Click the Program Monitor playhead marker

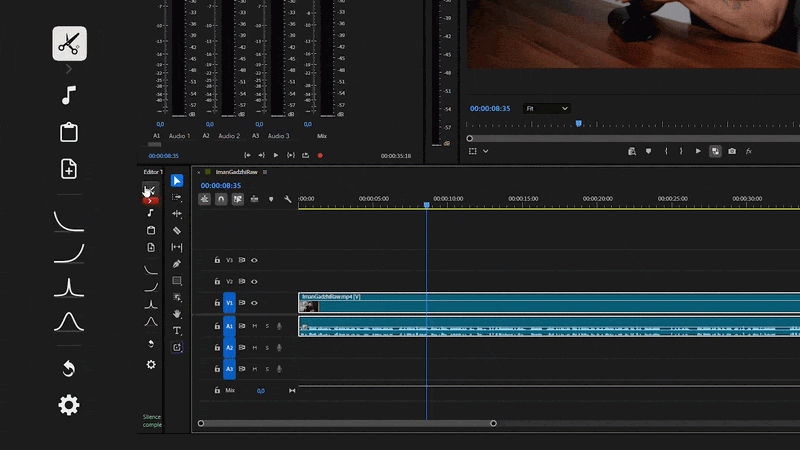[x=579, y=123]
